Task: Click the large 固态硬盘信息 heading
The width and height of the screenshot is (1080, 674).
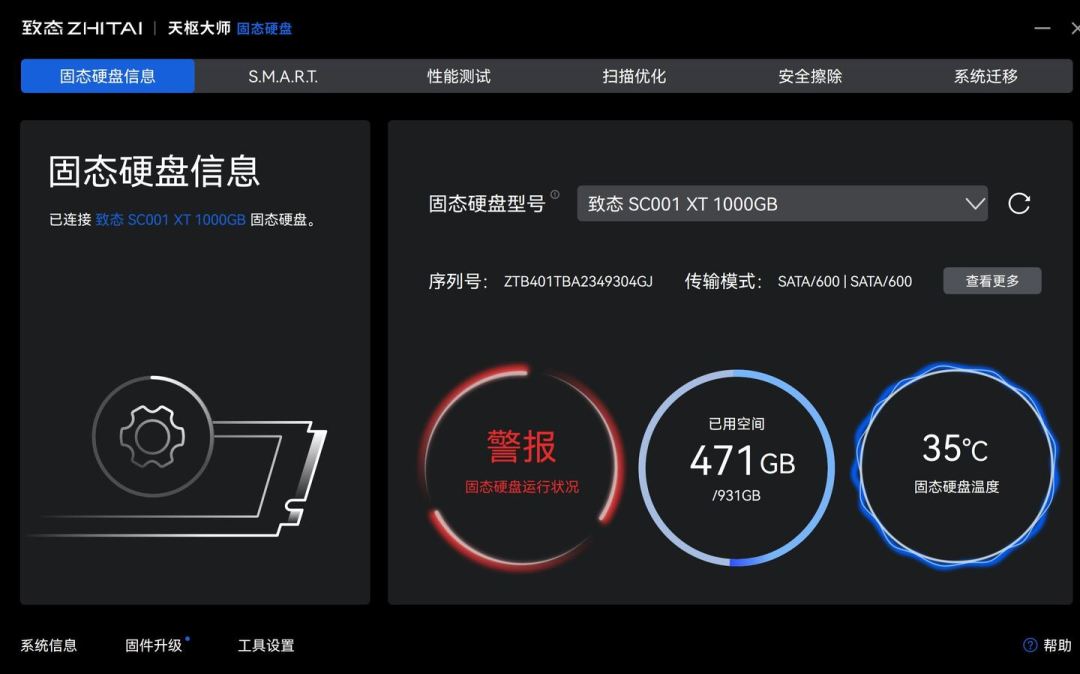Action: [x=154, y=171]
